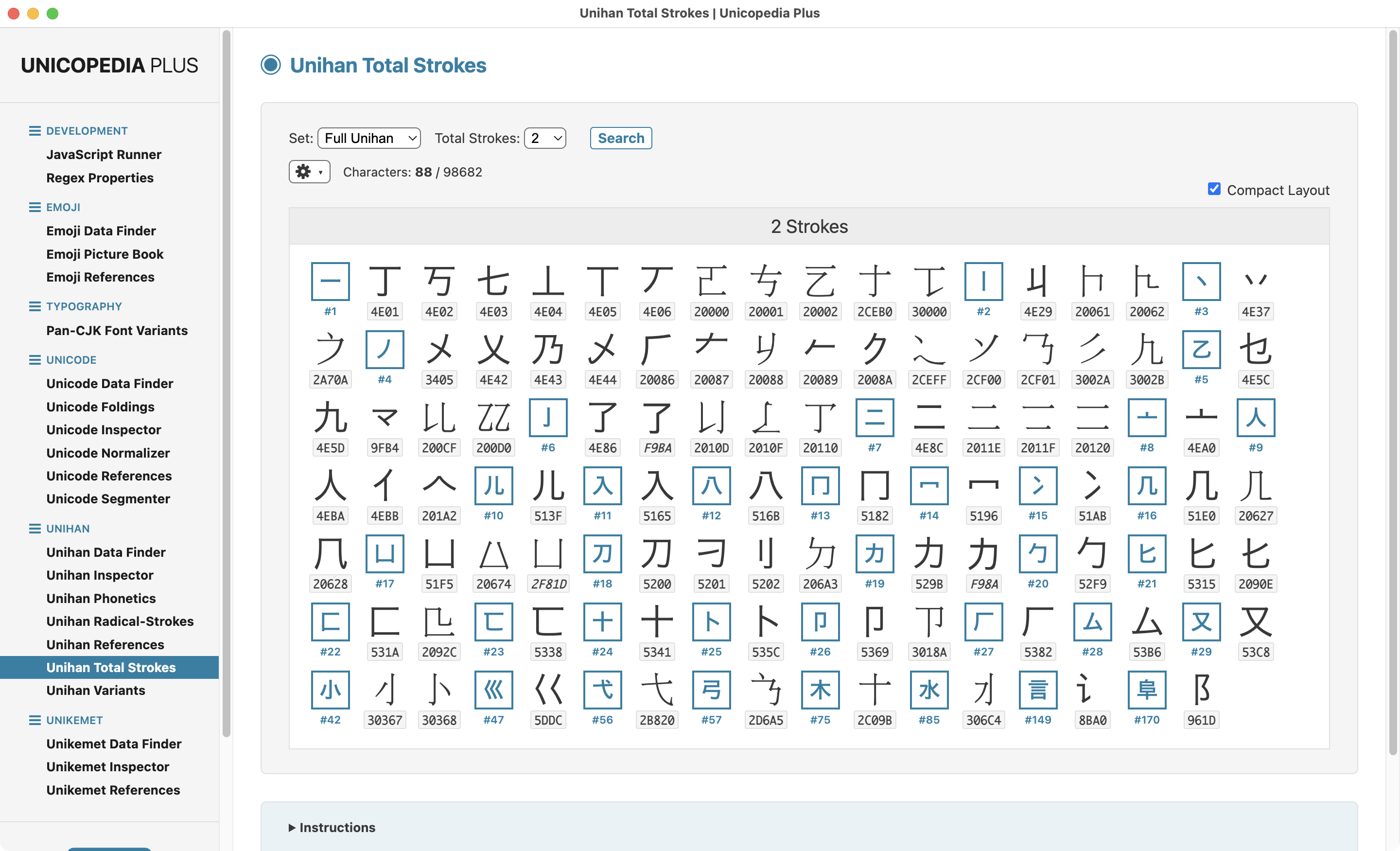Collapse the Unihan section hamburger icon

35,529
